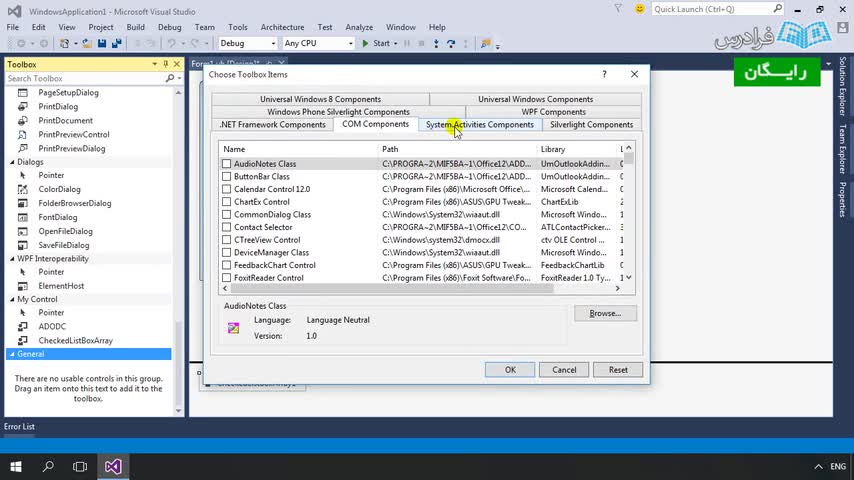
Task: Click the Reset button
Action: [618, 370]
